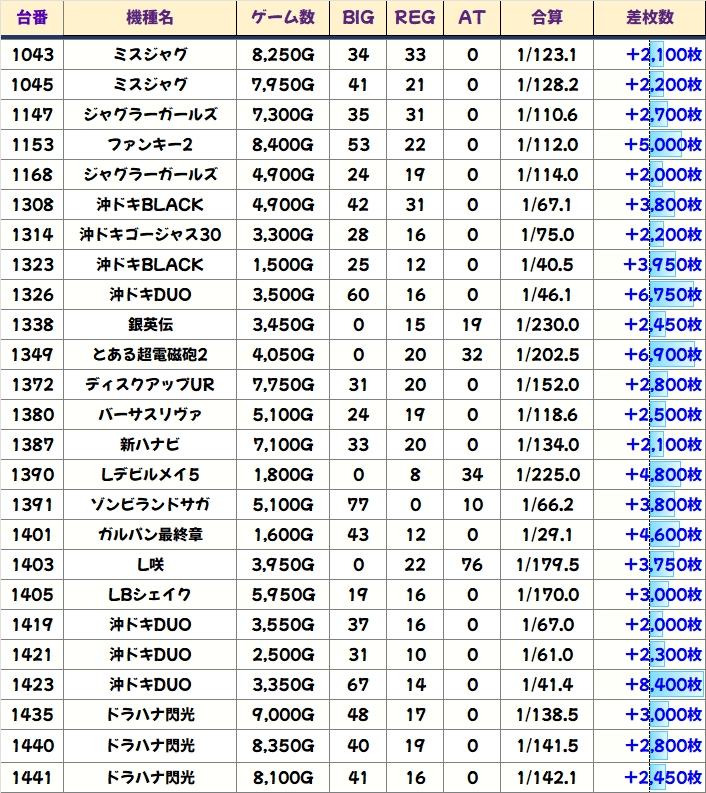Select machine number 1423
This screenshot has width=706, height=793.
(33, 685)
